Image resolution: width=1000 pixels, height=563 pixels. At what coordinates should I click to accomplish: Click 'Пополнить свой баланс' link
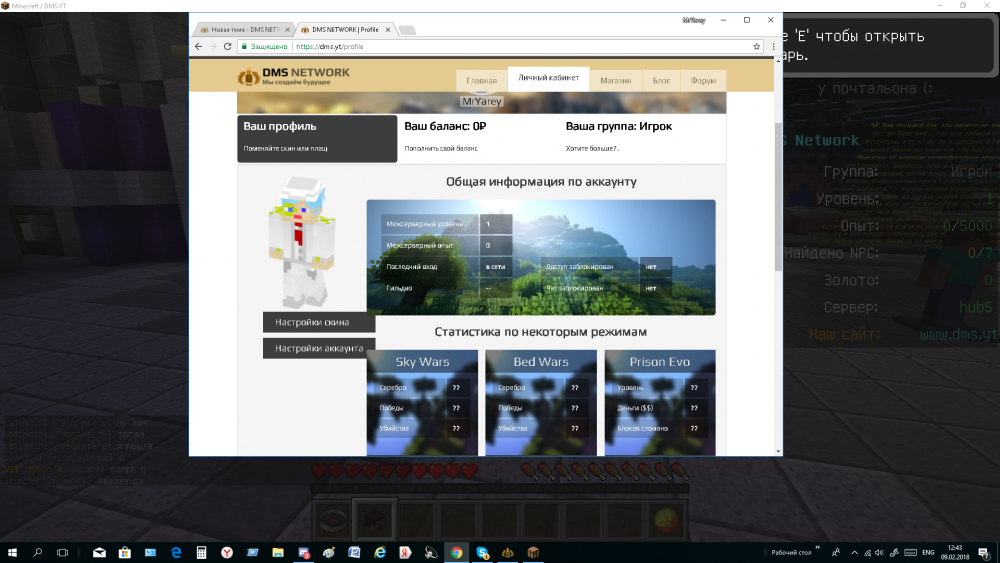441,149
